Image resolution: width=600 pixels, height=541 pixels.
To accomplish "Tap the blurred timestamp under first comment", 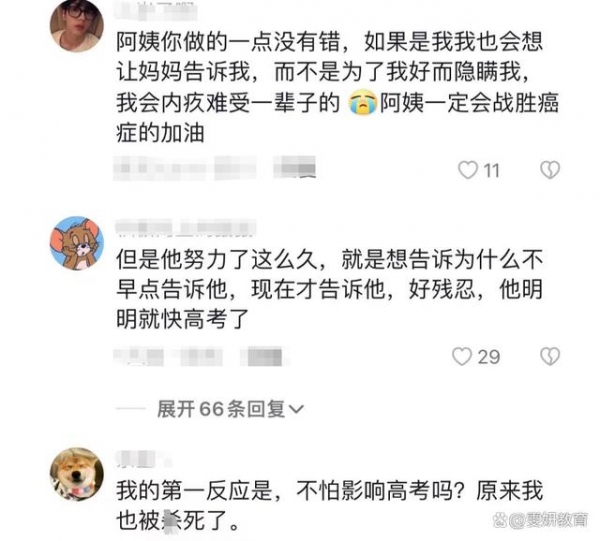I will coord(215,168).
